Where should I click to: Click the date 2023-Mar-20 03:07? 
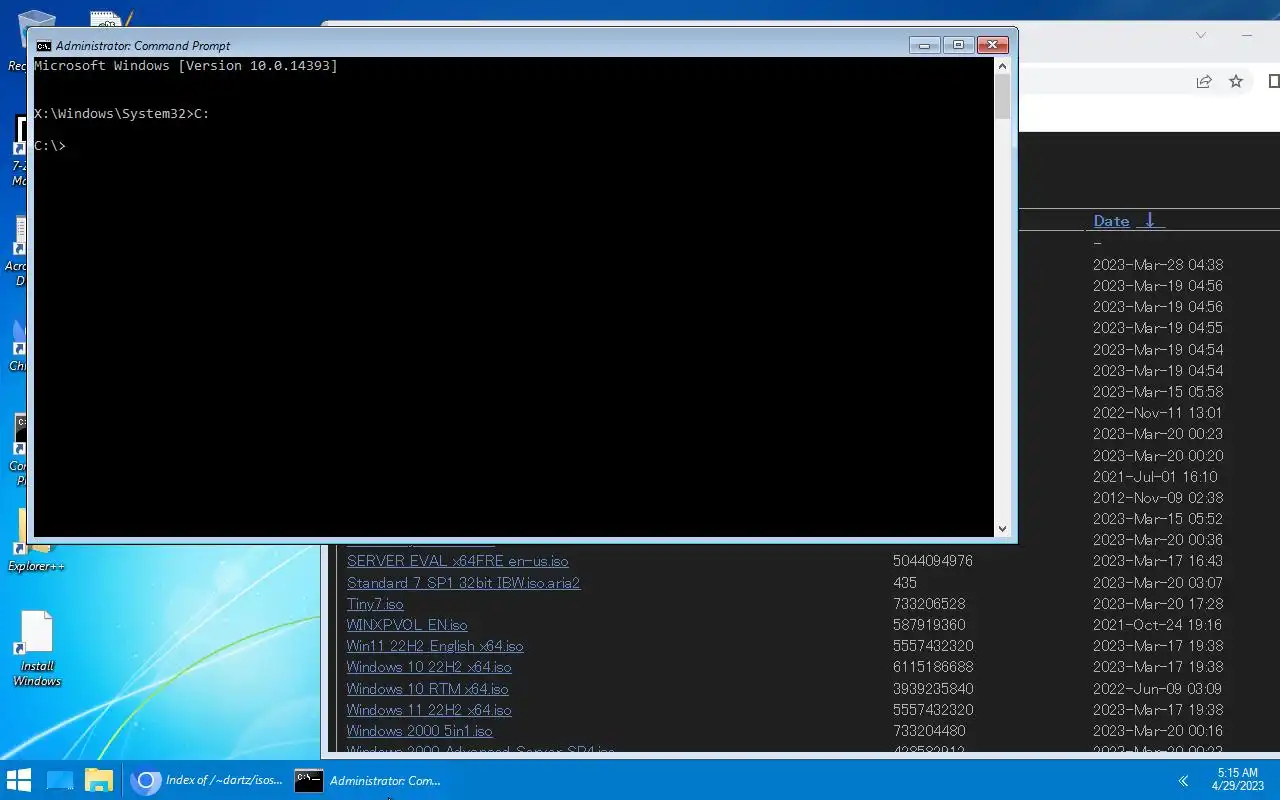[1158, 583]
